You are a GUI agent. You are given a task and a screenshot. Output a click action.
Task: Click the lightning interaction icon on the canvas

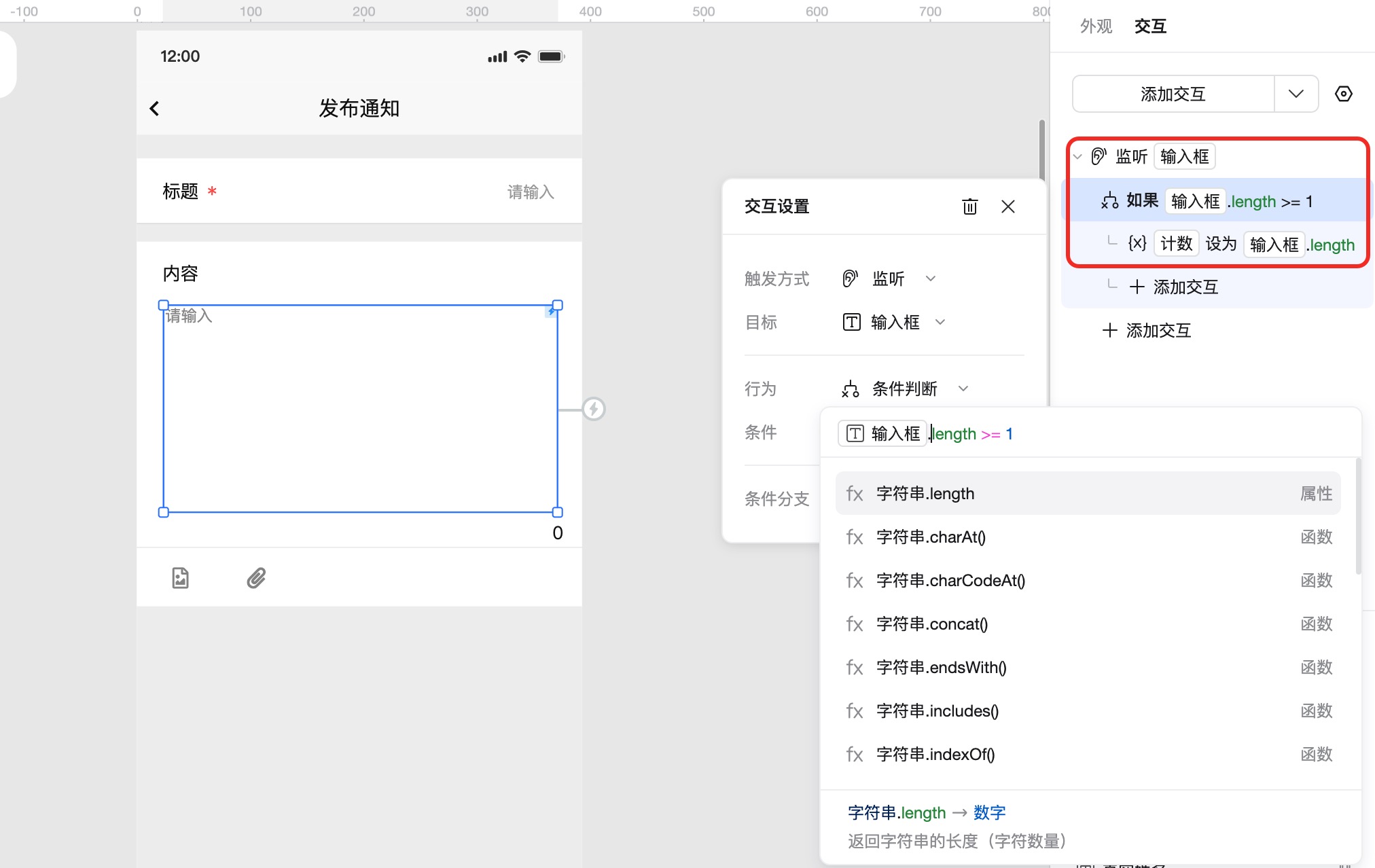(594, 410)
